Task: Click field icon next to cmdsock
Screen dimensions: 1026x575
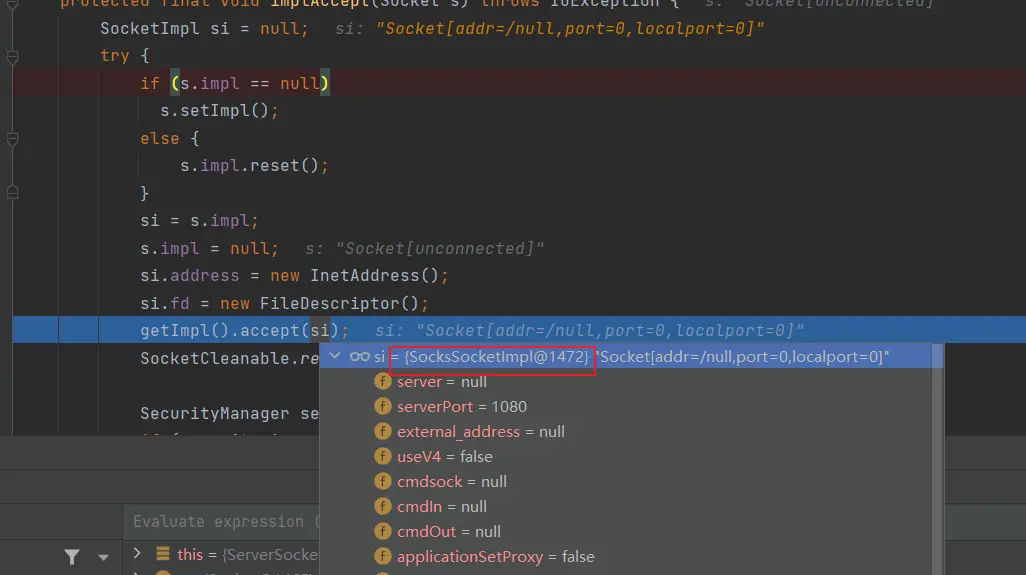Action: (x=383, y=481)
